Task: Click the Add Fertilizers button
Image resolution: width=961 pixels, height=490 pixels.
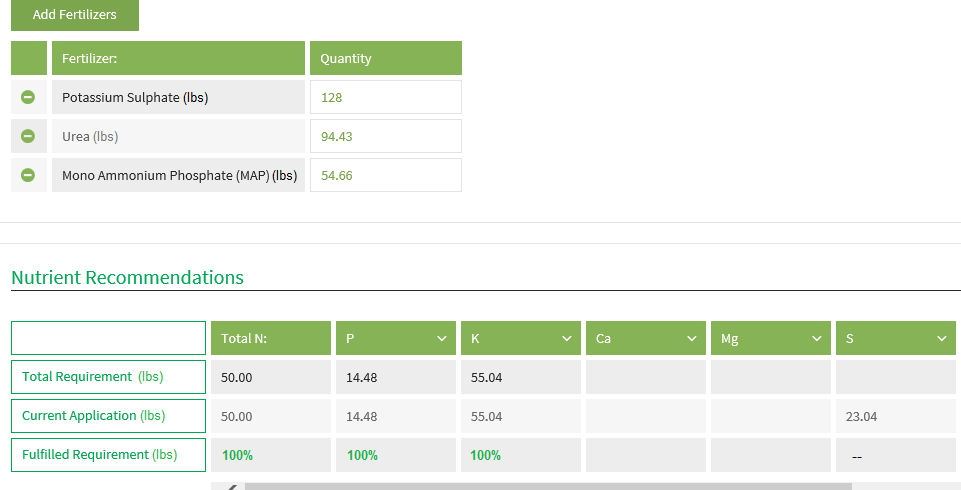Action: pos(75,15)
